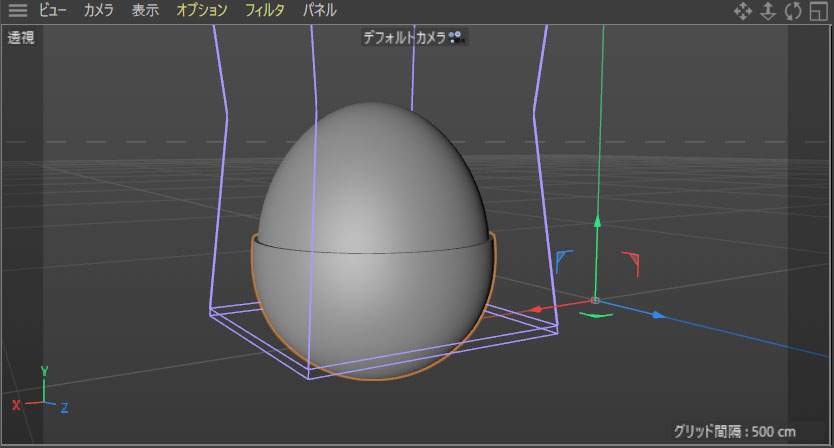This screenshot has width=834, height=448.
Task: Select the gray egg object
Action: (x=373, y=200)
